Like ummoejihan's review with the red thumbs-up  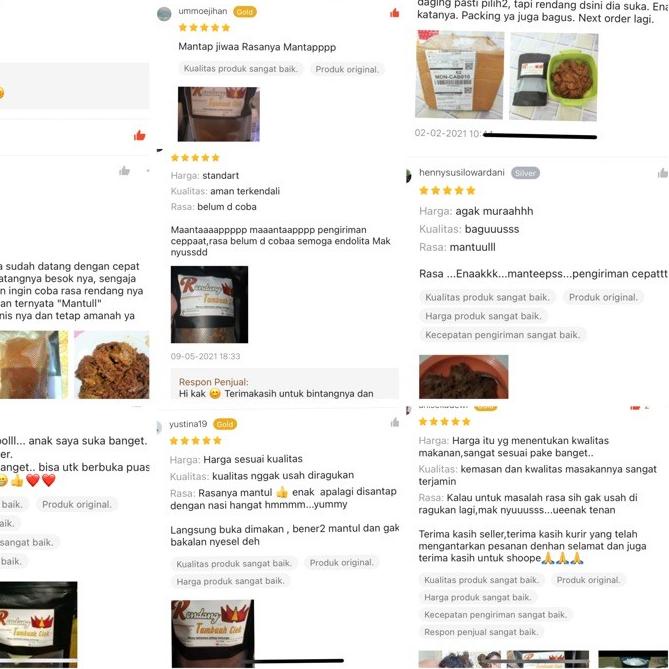[395, 13]
